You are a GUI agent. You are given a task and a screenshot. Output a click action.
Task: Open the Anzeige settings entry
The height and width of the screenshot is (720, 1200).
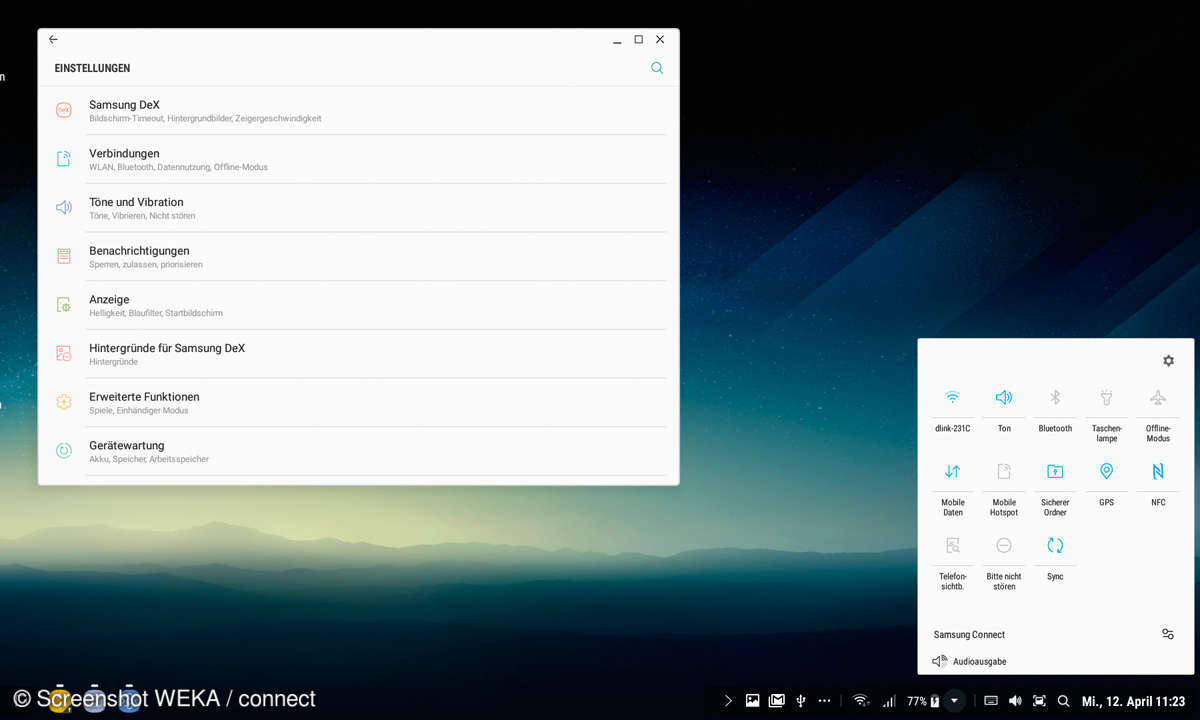pyautogui.click(x=360, y=305)
